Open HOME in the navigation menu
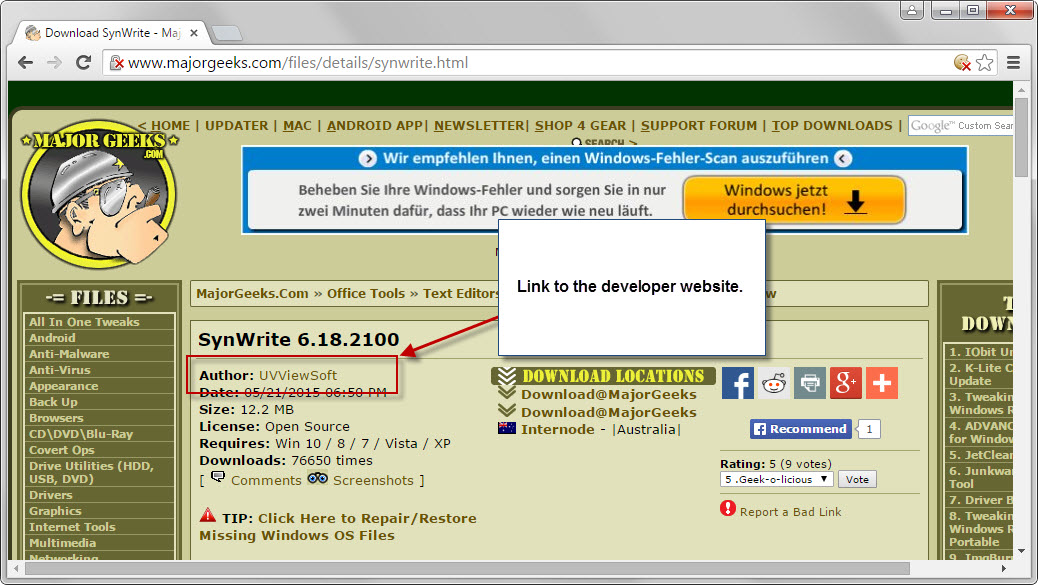The width and height of the screenshot is (1038, 585). (x=170, y=126)
